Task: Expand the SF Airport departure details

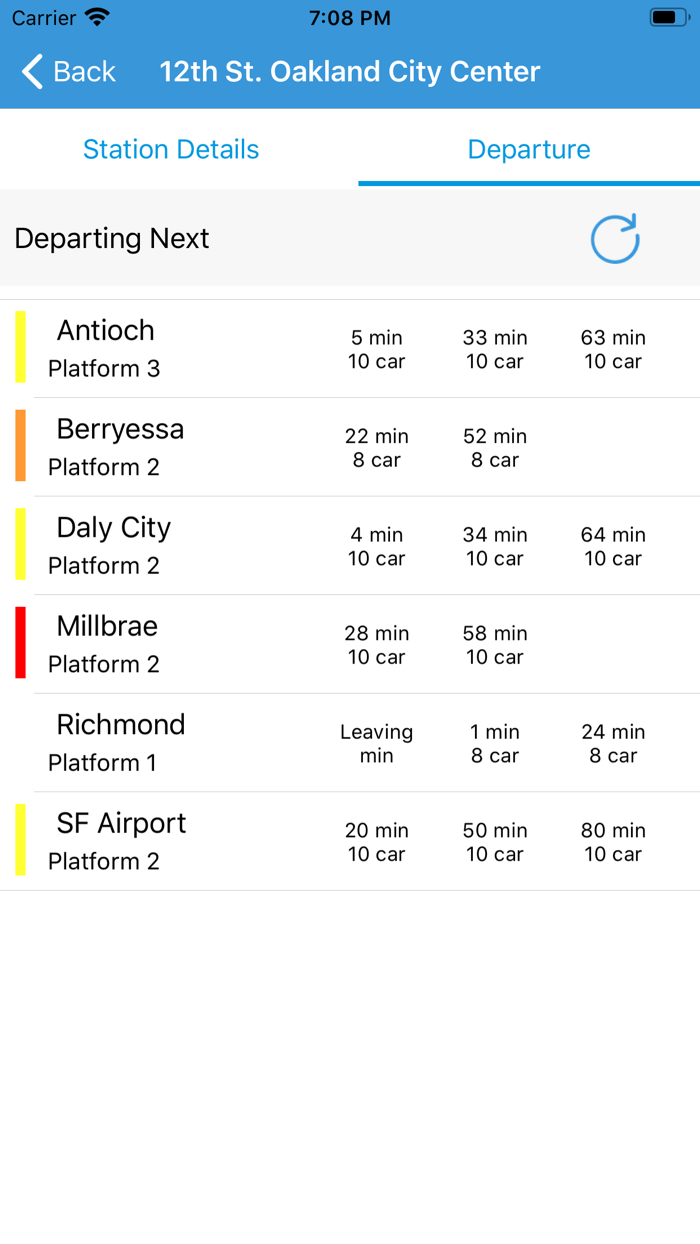Action: pyautogui.click(x=350, y=840)
